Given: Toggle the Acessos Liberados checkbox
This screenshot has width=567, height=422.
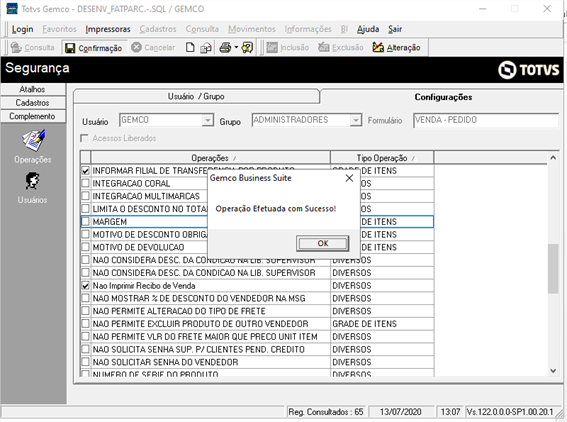Looking at the screenshot, I should pos(84,138).
